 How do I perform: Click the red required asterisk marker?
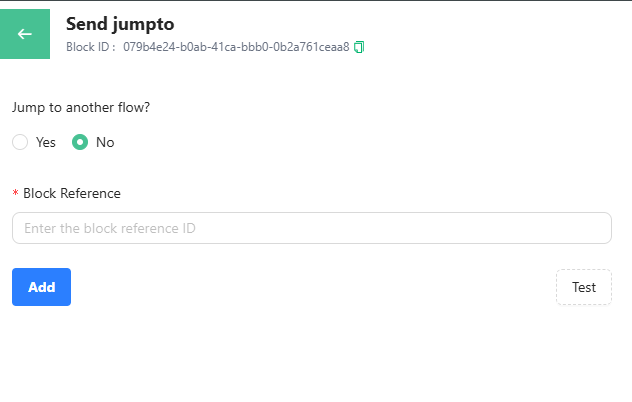15,193
